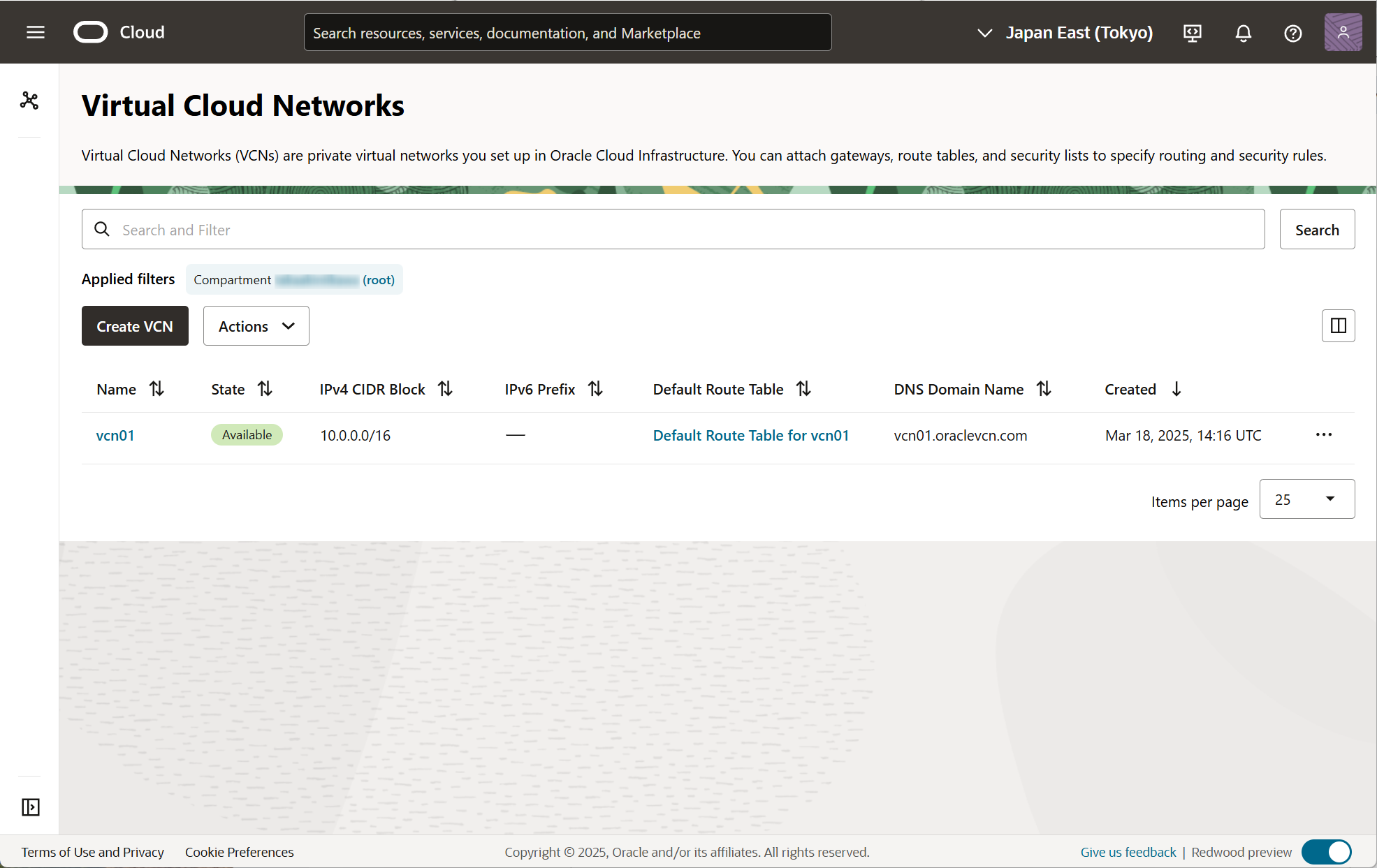Open the Cloud Shell developer tools icon
Image resolution: width=1377 pixels, height=868 pixels.
[x=1193, y=33]
